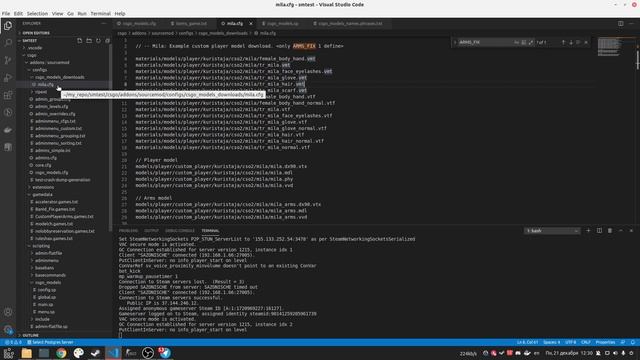Open the Explorer view in activity bar
Viewport: 640px width, 360px height.
pyautogui.click(x=8, y=25)
